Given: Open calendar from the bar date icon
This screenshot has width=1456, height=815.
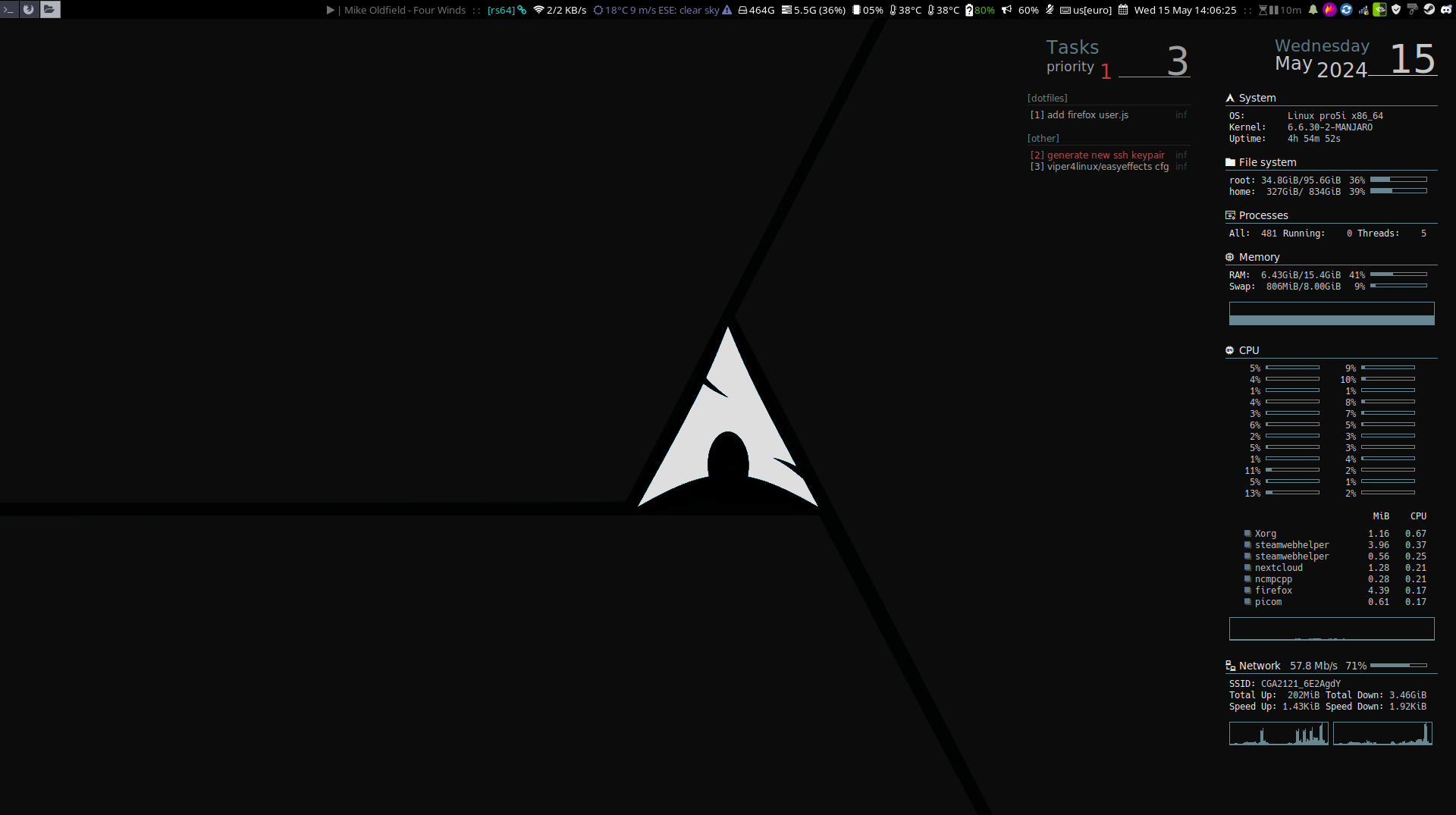Looking at the screenshot, I should coord(1123,10).
